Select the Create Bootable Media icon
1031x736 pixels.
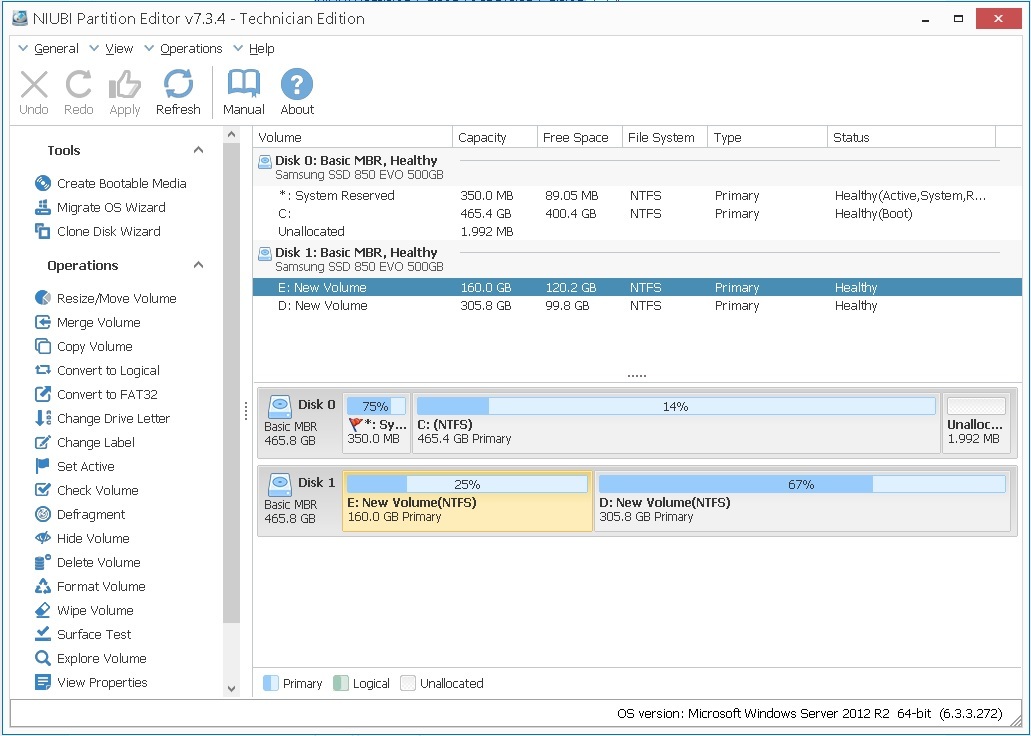43,183
